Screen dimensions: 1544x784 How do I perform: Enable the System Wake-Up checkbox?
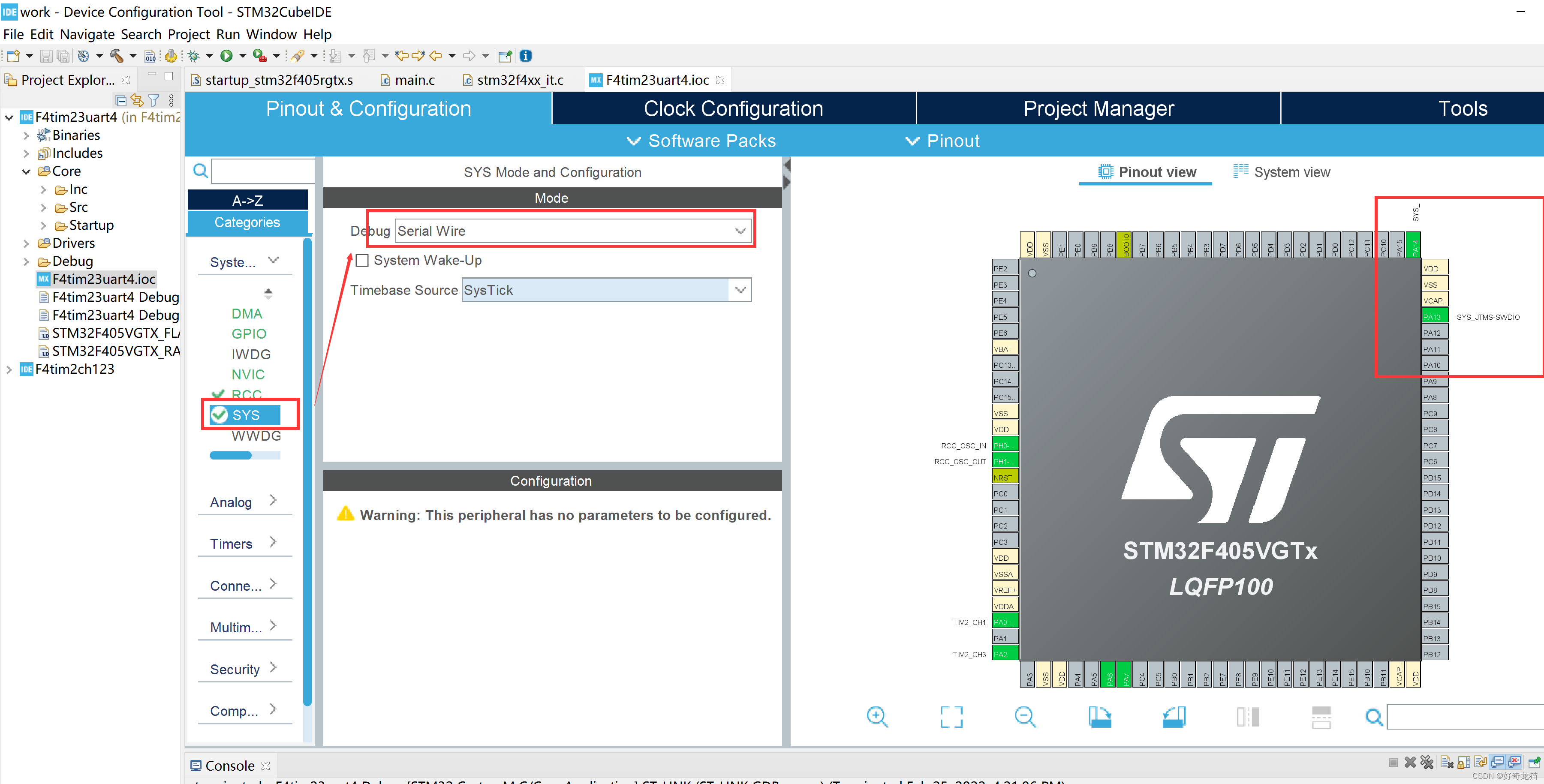(362, 260)
